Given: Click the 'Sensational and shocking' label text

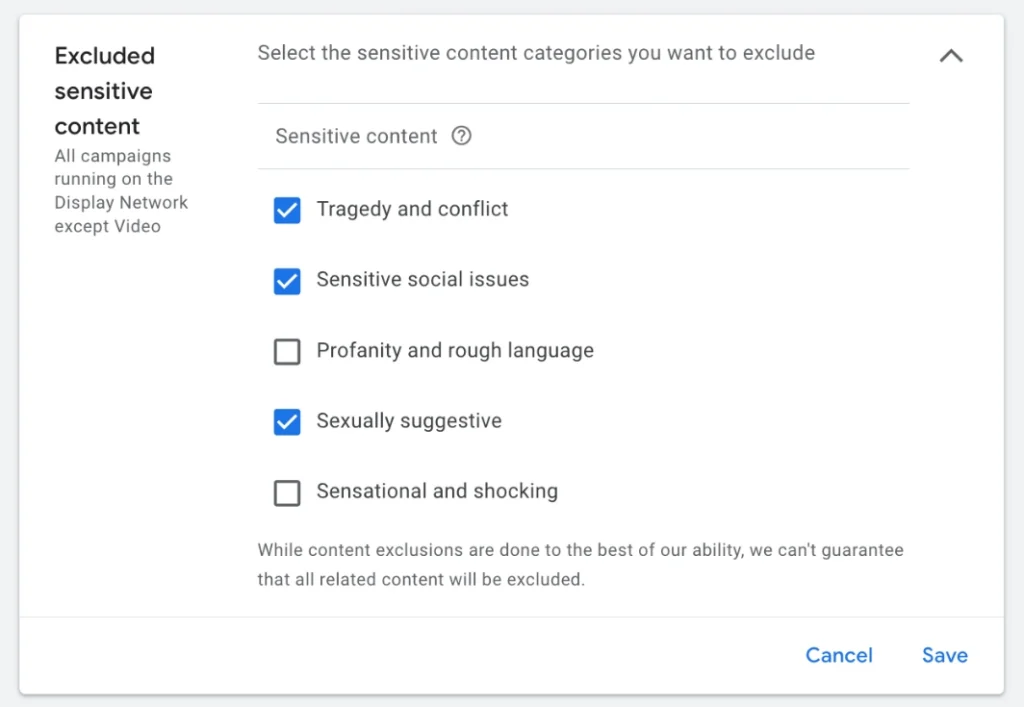Looking at the screenshot, I should pos(437,491).
